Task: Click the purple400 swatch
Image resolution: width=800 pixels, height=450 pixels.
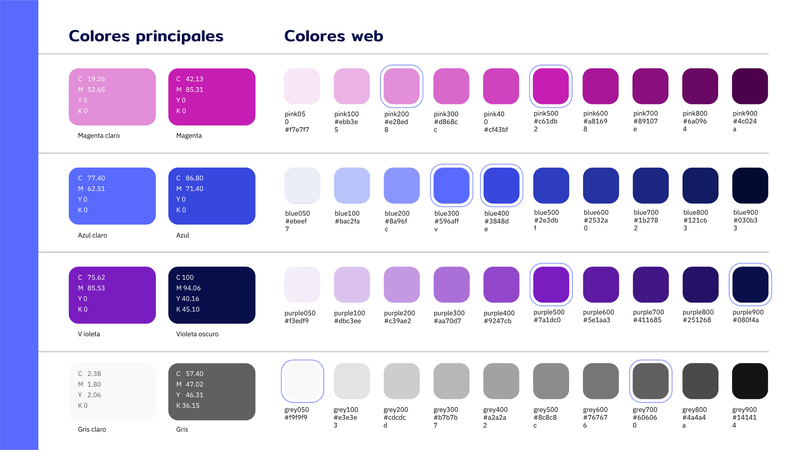Action: tap(501, 284)
